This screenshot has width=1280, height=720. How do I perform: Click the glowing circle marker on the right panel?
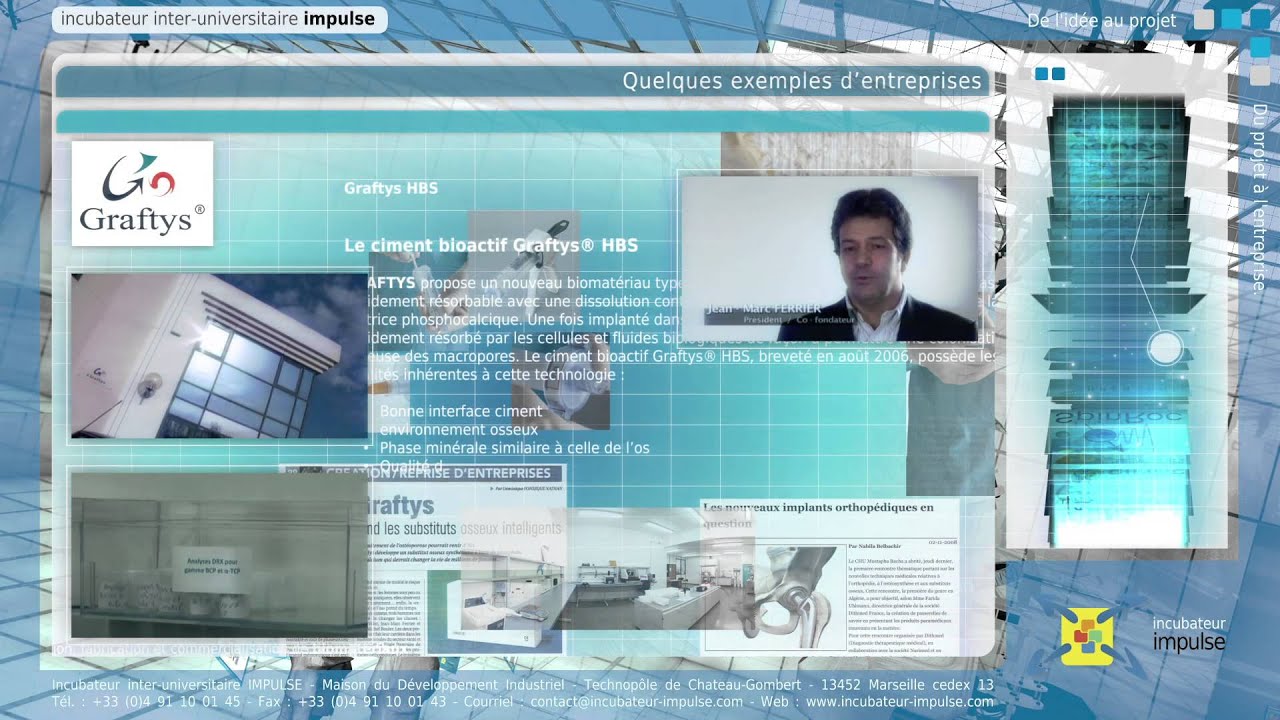point(1165,348)
